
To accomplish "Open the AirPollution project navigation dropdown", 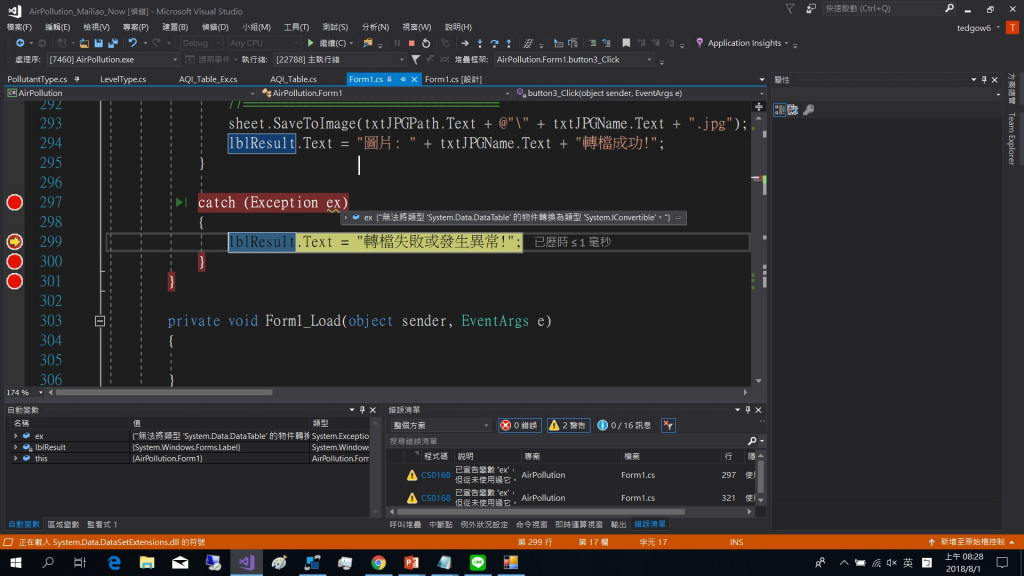I will [131, 93].
